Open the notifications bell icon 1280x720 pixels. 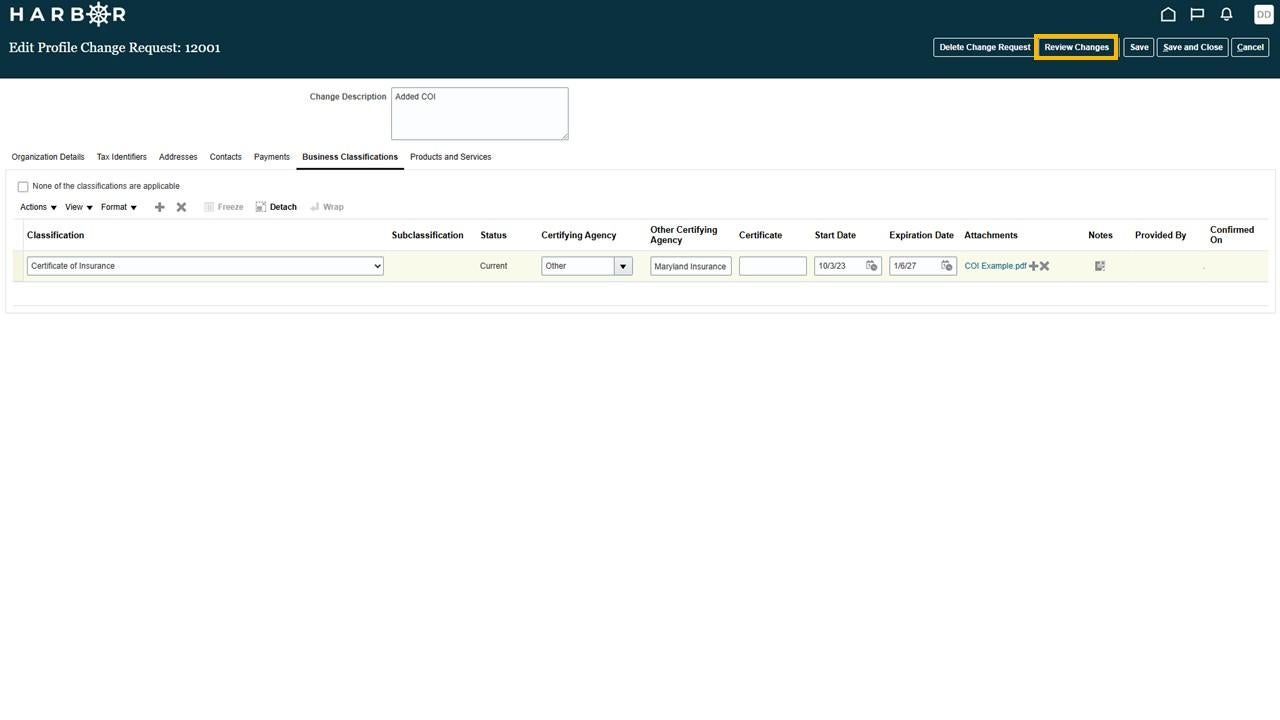point(1226,14)
